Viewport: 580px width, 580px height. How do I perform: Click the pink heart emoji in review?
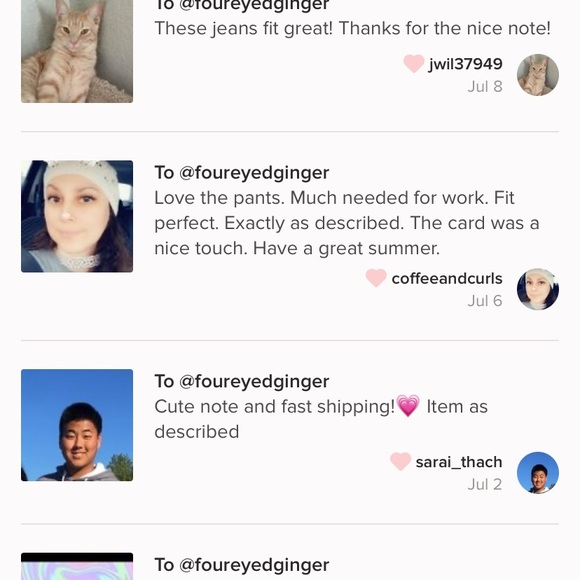click(408, 406)
